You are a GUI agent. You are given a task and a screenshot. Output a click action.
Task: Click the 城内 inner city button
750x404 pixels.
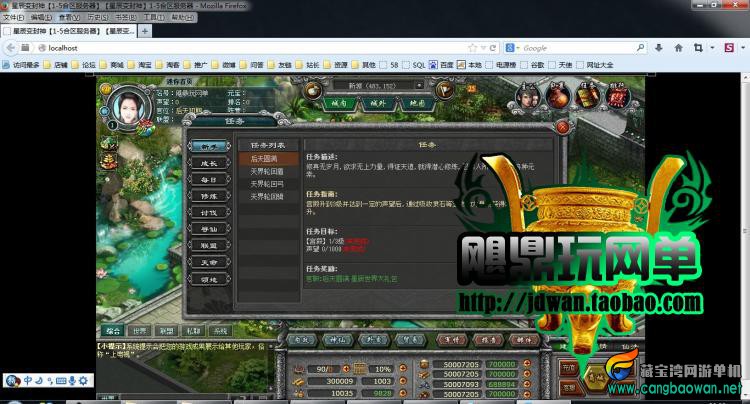[x=339, y=102]
